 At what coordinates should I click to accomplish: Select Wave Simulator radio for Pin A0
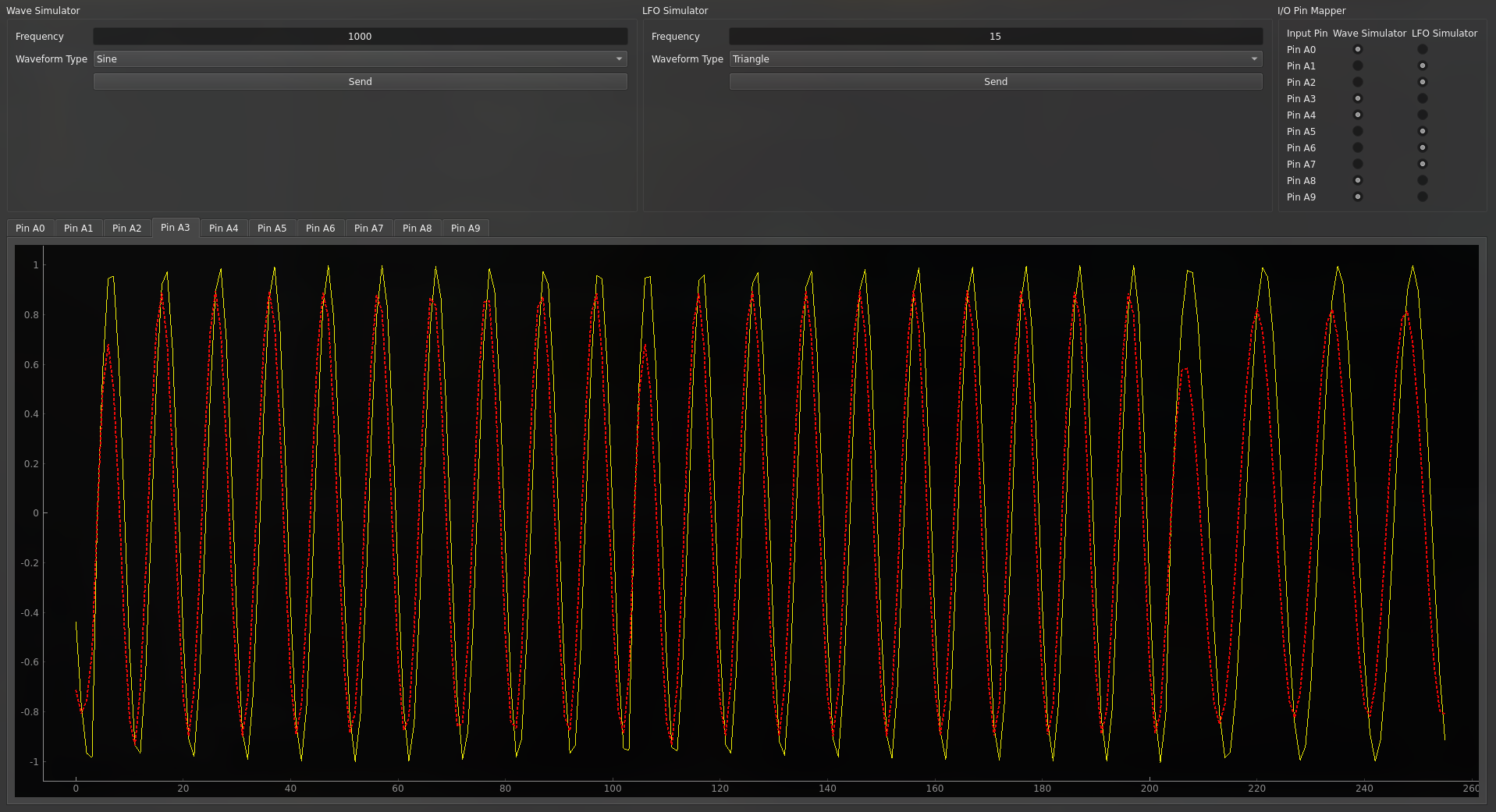point(1358,49)
